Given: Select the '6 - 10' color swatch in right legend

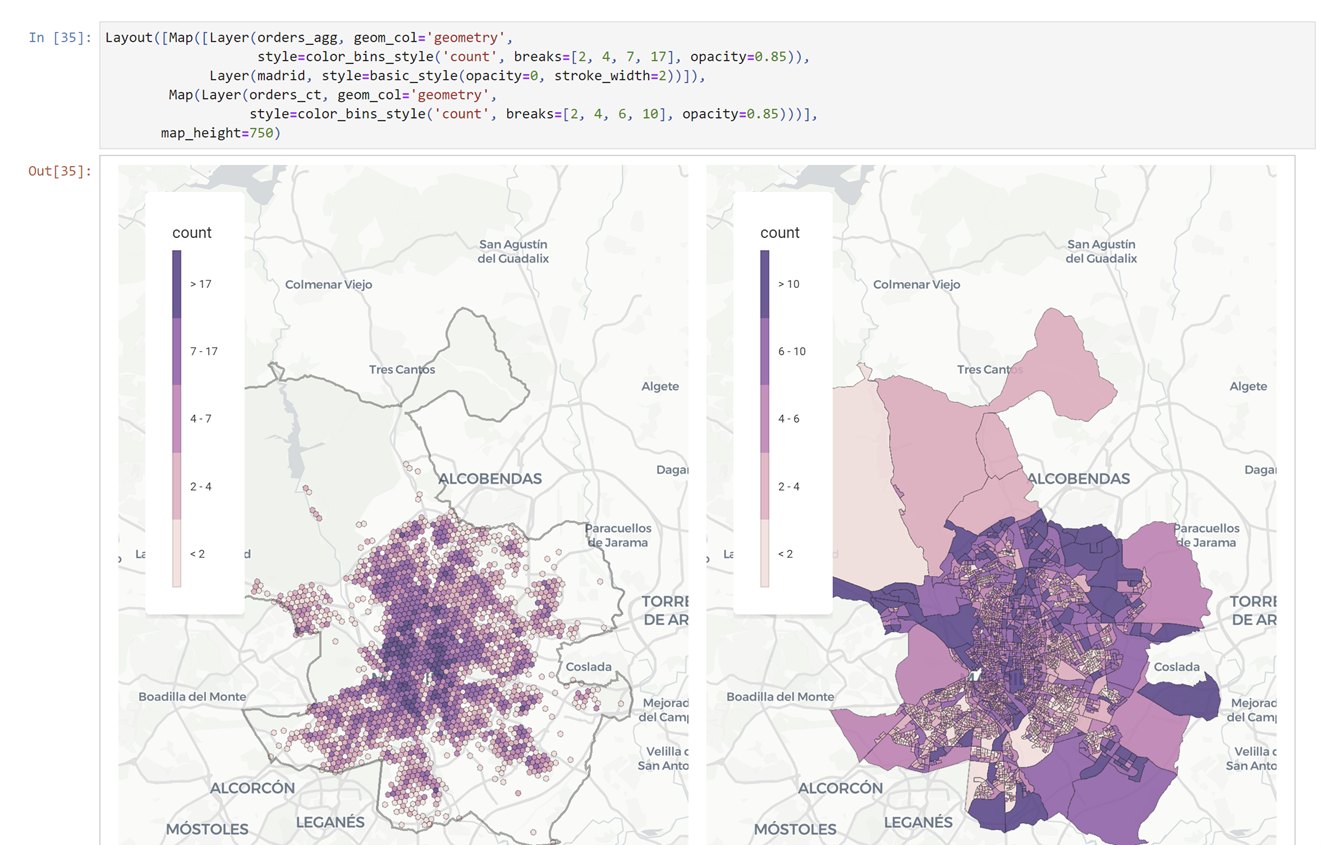Looking at the screenshot, I should (x=765, y=351).
